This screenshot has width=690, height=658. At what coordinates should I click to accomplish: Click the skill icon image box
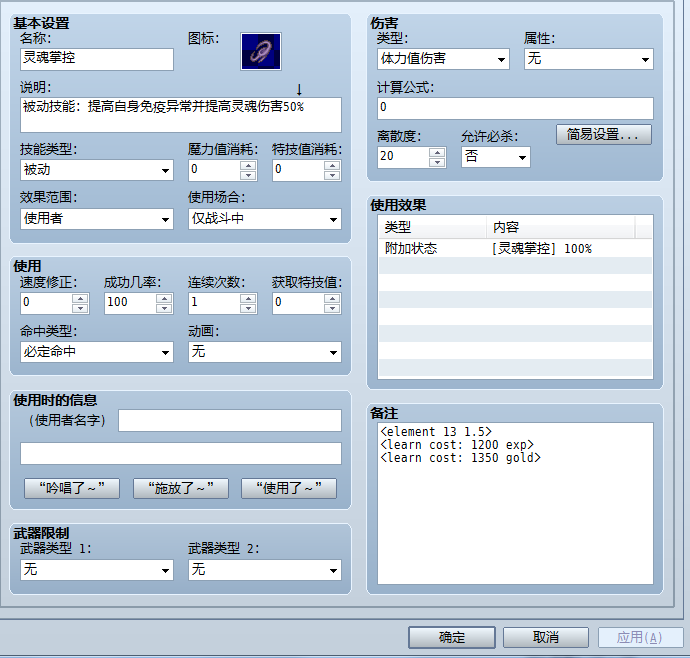click(261, 51)
